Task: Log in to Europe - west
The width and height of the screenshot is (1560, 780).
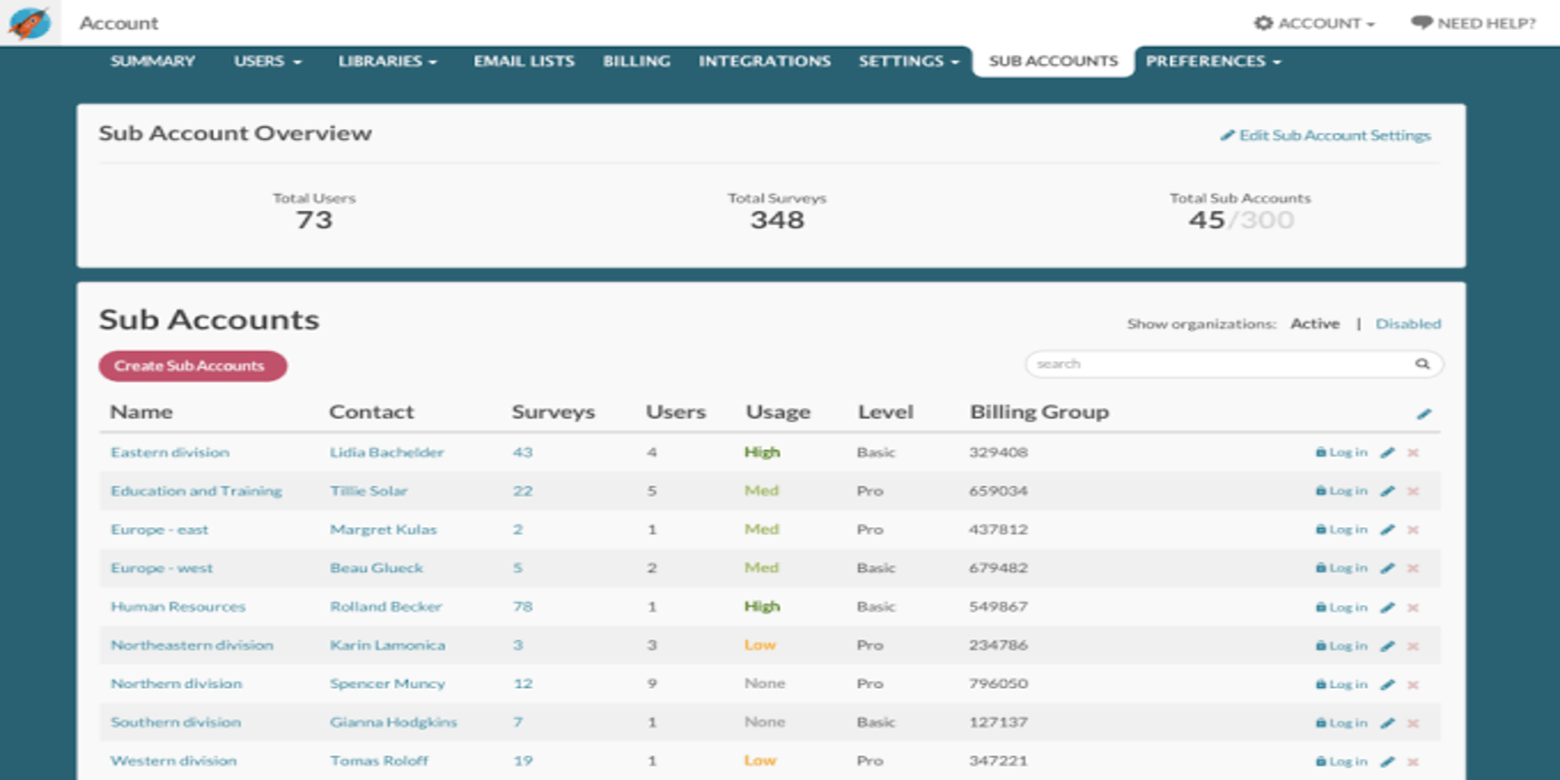Action: tap(1341, 568)
